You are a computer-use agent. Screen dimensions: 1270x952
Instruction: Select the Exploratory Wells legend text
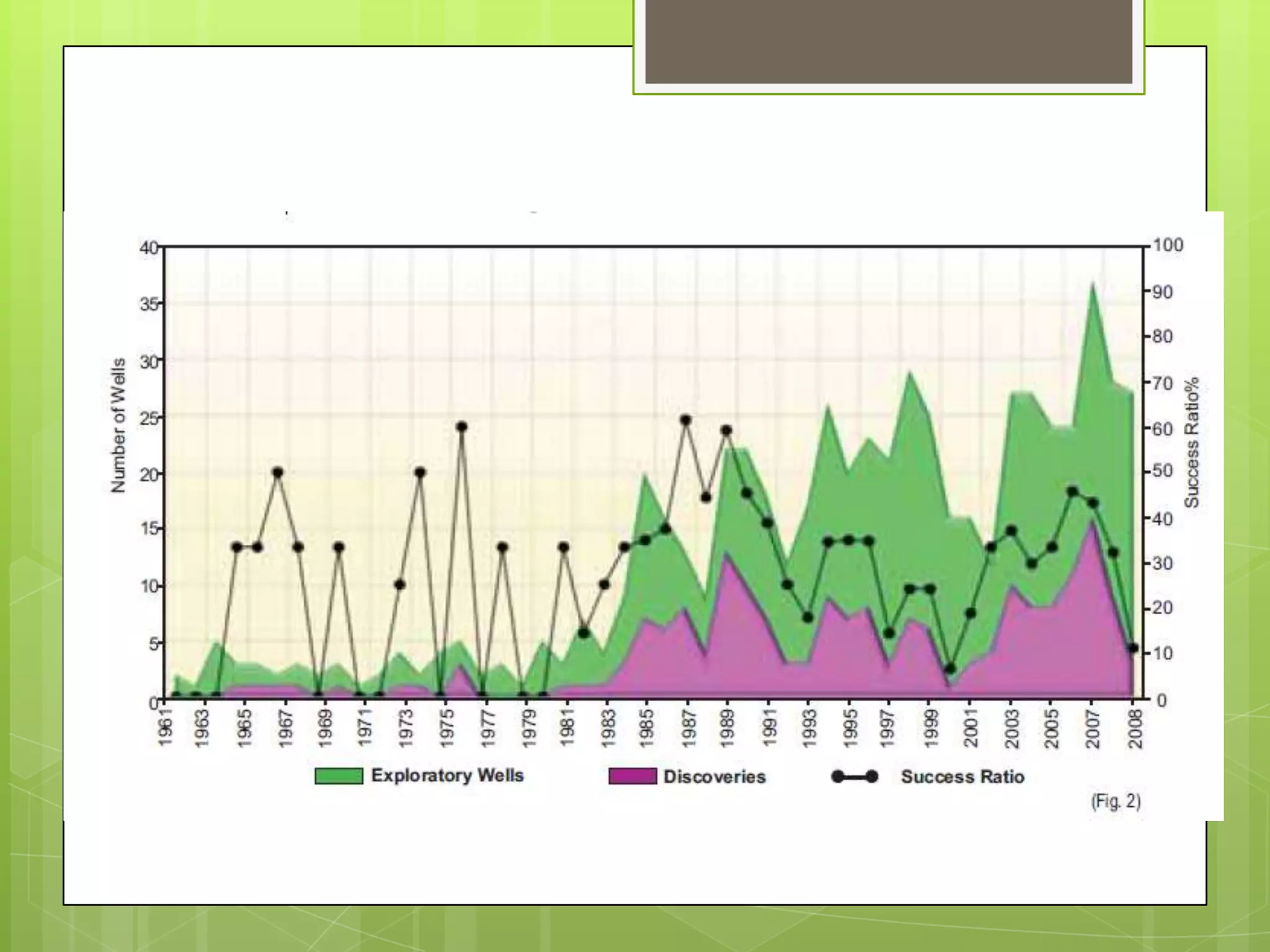tap(447, 775)
